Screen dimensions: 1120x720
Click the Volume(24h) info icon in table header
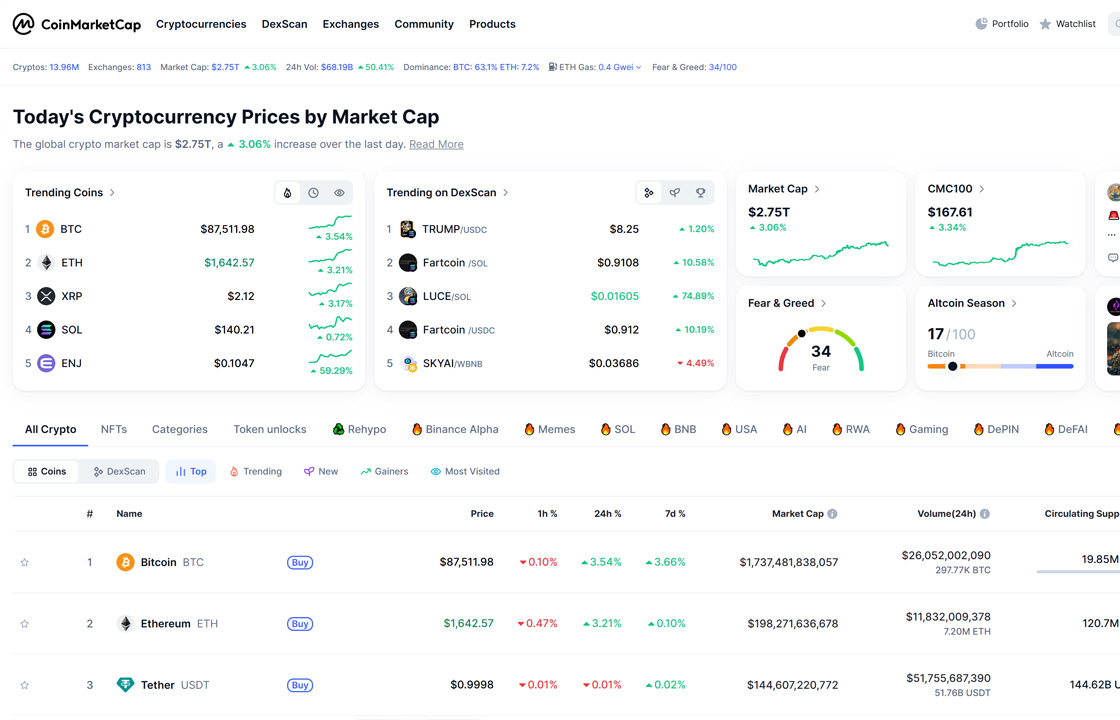coord(984,514)
